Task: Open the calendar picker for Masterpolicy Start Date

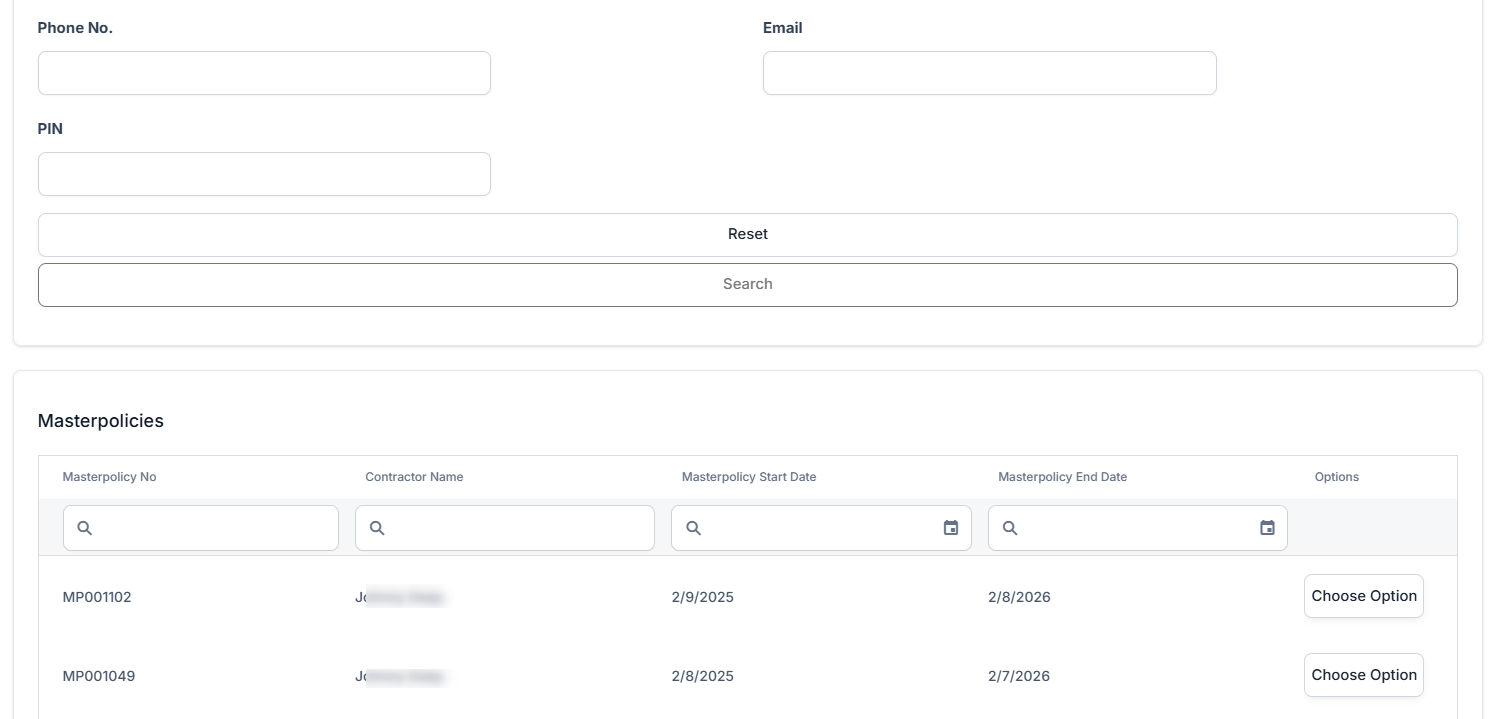Action: click(951, 528)
